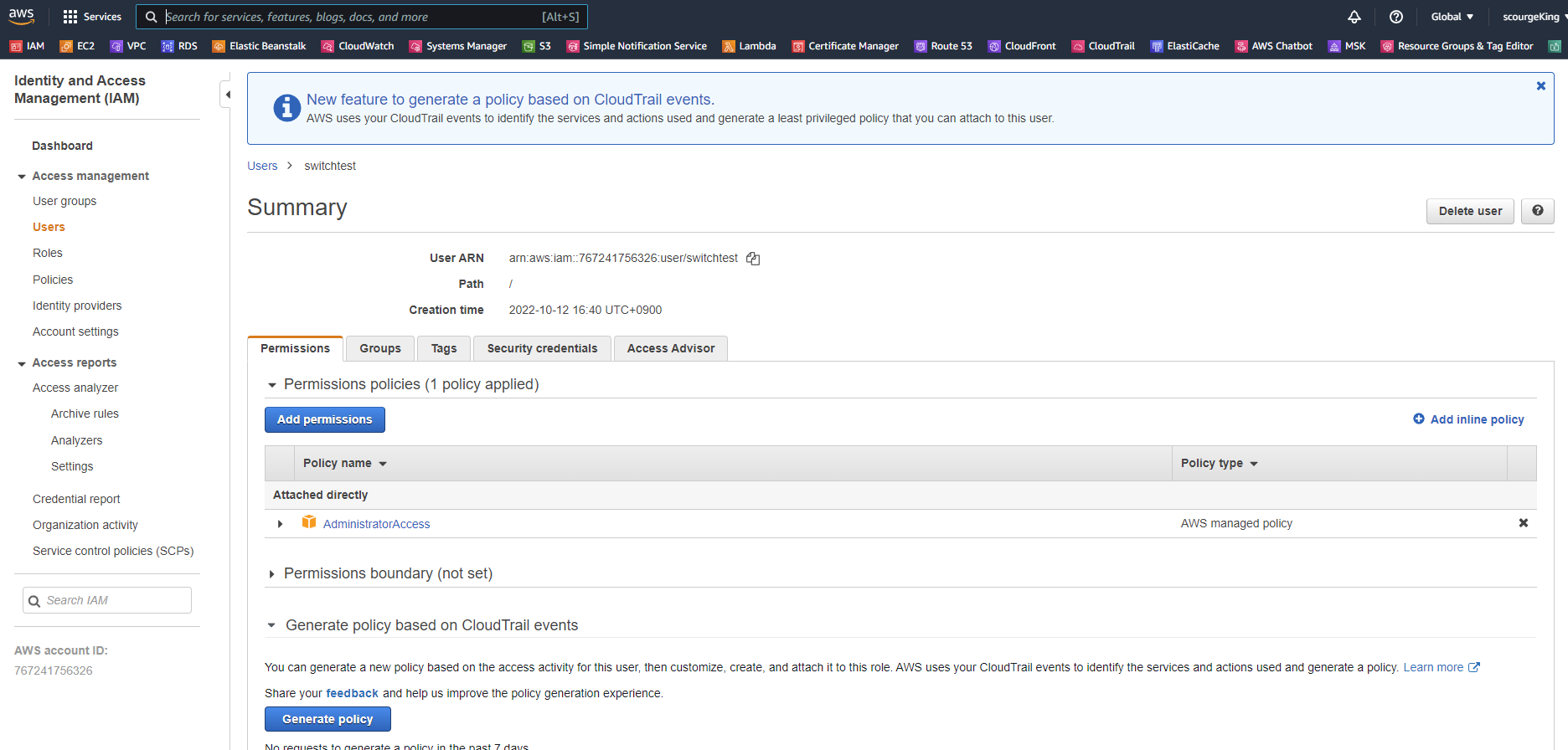
Task: Dismiss the CloudTrail feature info banner
Action: 1540,86
